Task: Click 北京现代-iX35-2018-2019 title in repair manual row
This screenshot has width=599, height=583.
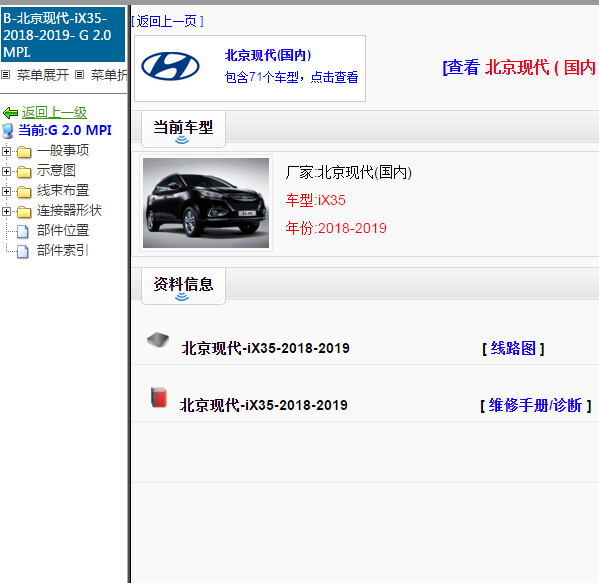Action: [264, 405]
